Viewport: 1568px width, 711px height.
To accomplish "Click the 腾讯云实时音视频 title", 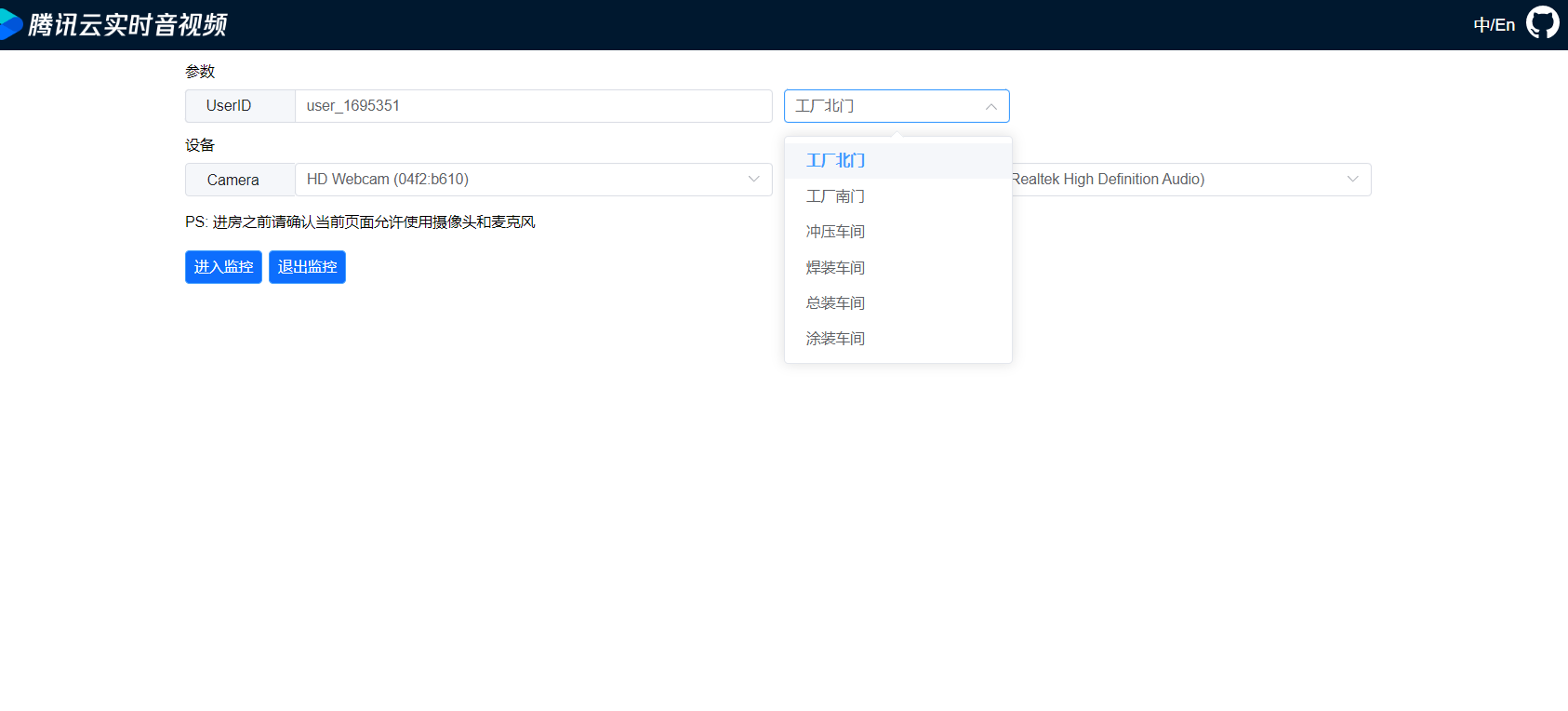I will coord(127,25).
